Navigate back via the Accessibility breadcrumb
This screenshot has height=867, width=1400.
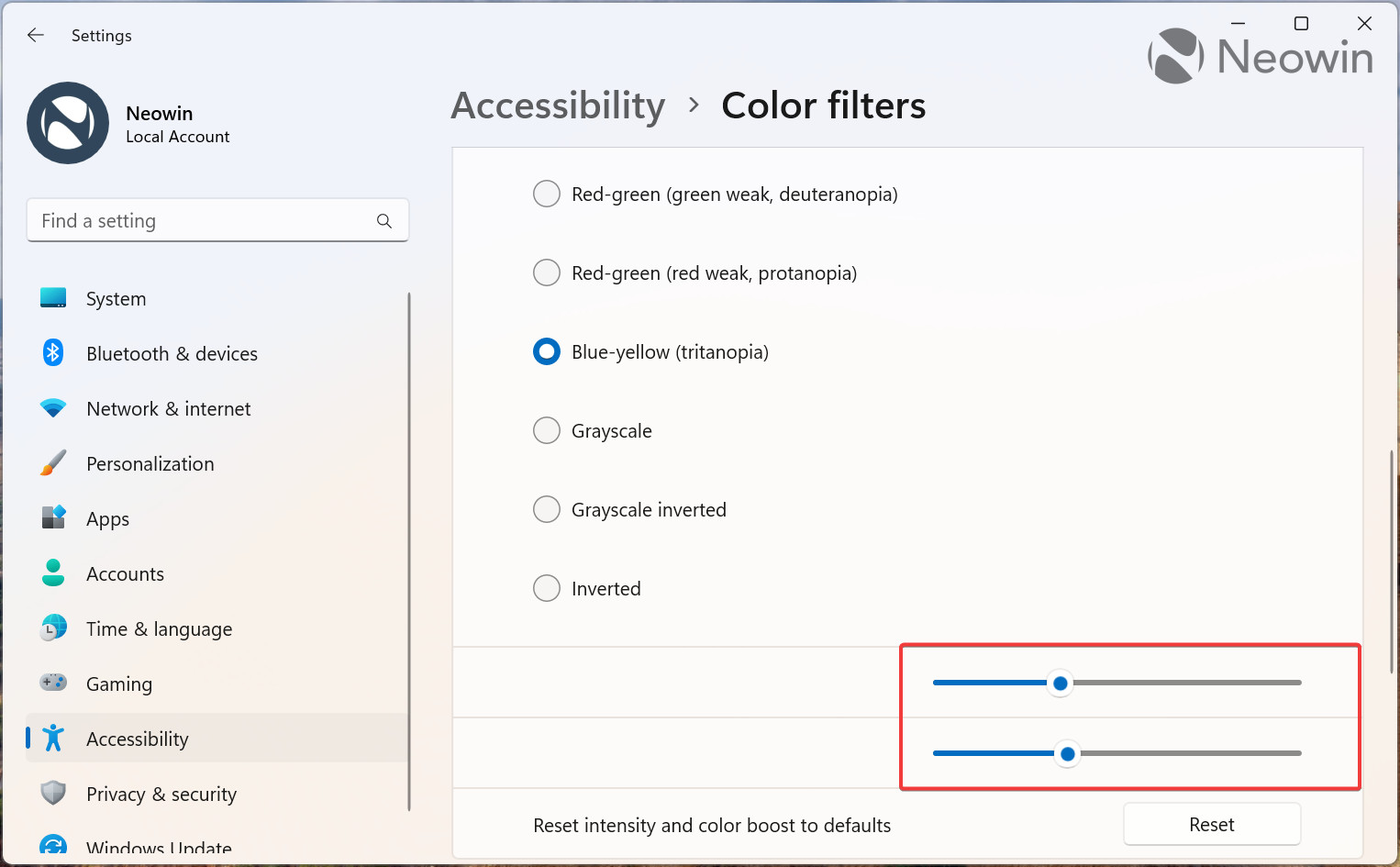coord(557,106)
